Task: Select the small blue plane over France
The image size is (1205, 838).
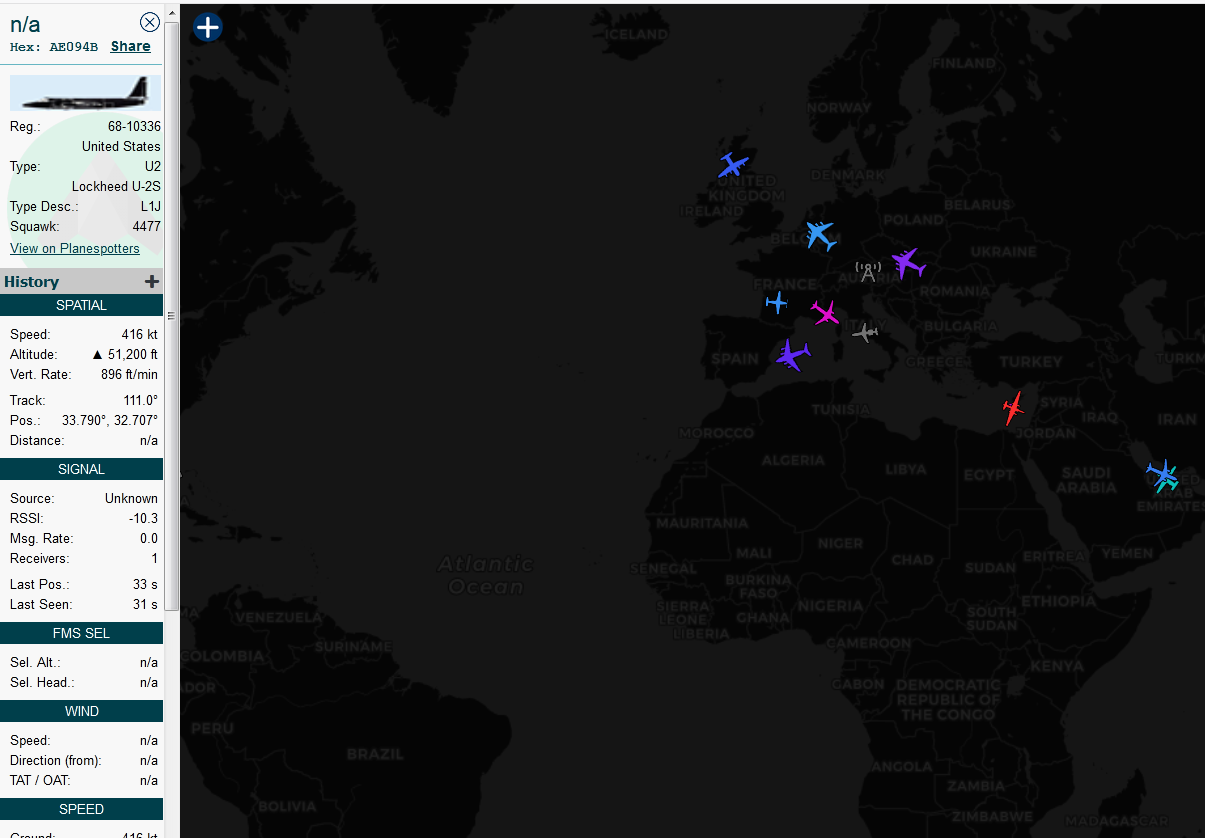Action: pyautogui.click(x=777, y=302)
